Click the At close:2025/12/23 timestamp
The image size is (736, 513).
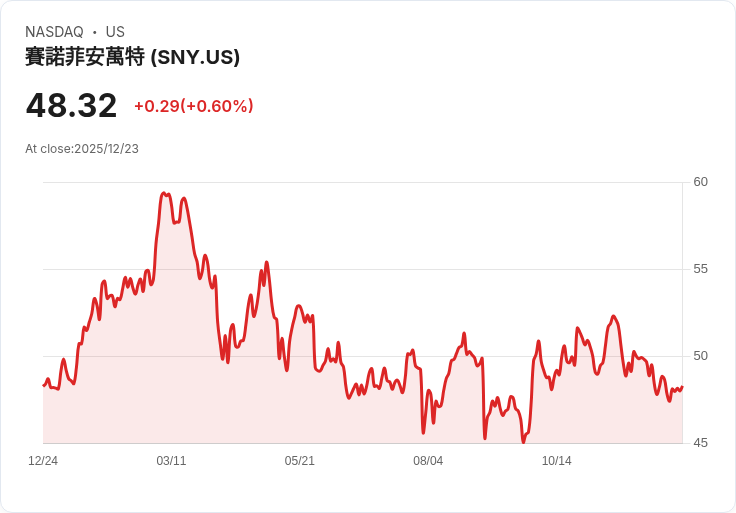(82, 149)
